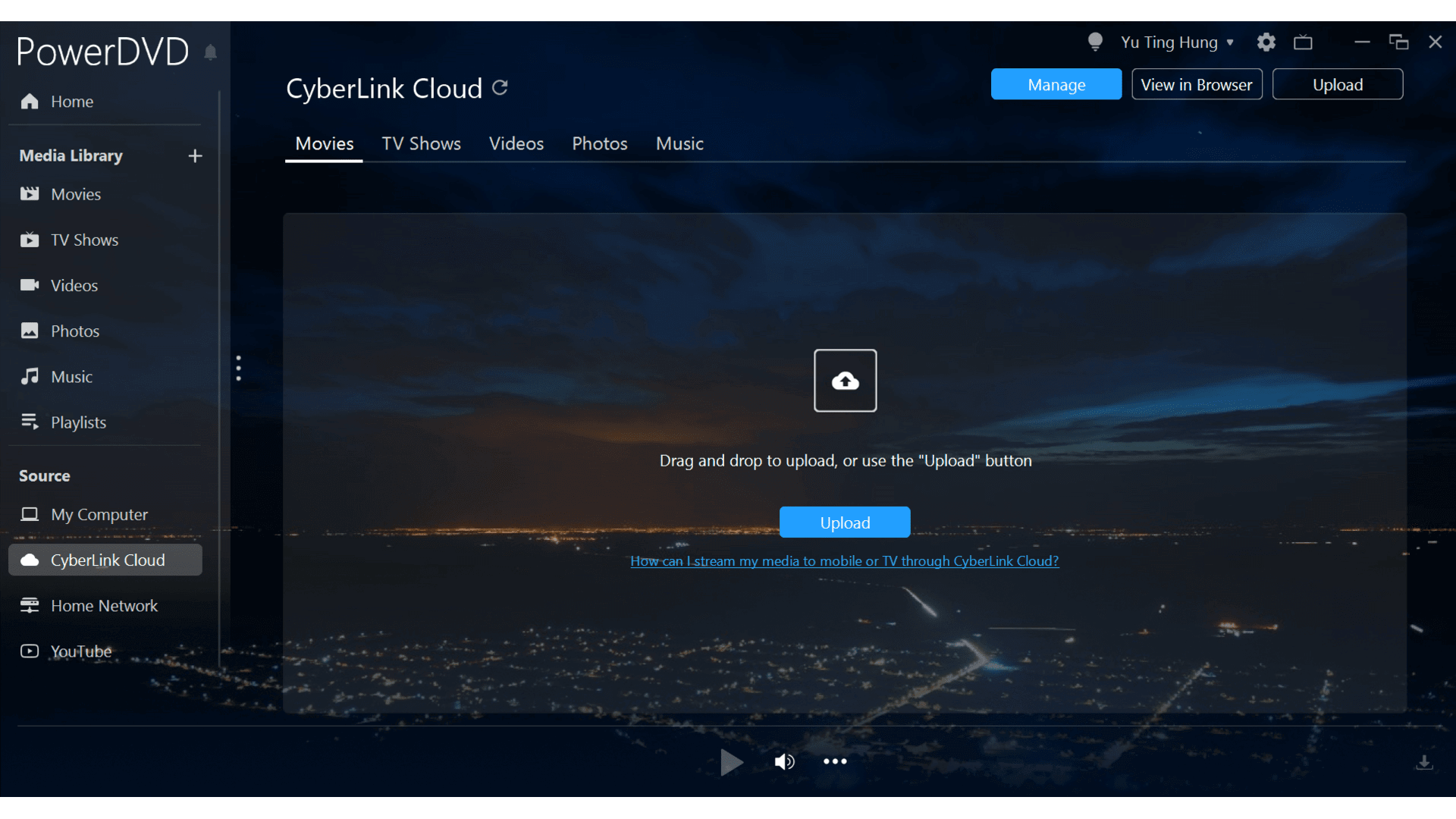Image resolution: width=1456 pixels, height=819 pixels.
Task: Mute the volume in playback controls
Action: [x=785, y=762]
